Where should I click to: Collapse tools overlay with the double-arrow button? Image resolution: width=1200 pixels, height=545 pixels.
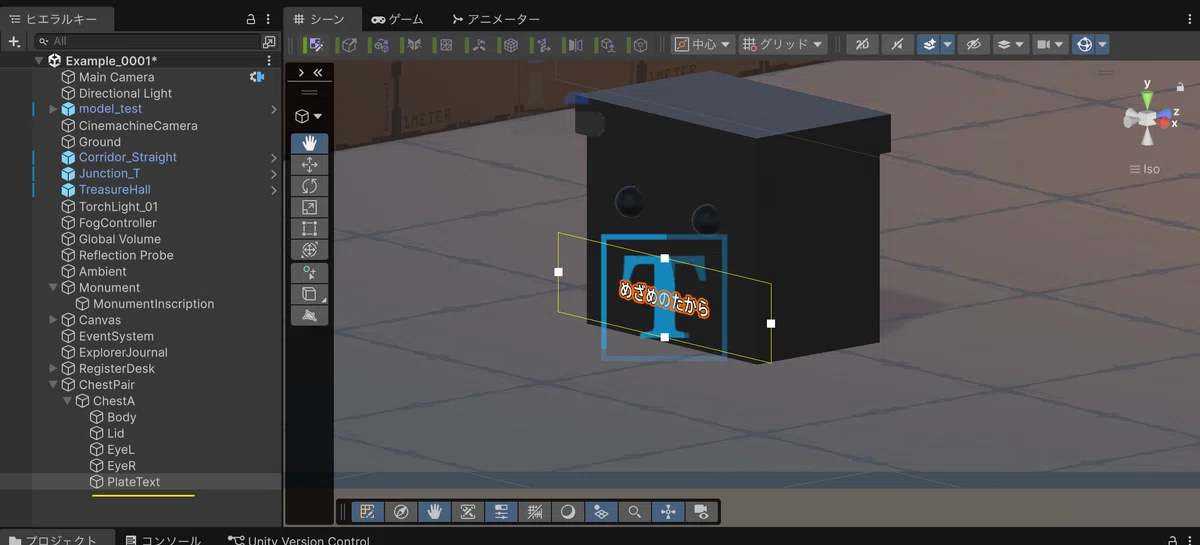pos(318,73)
